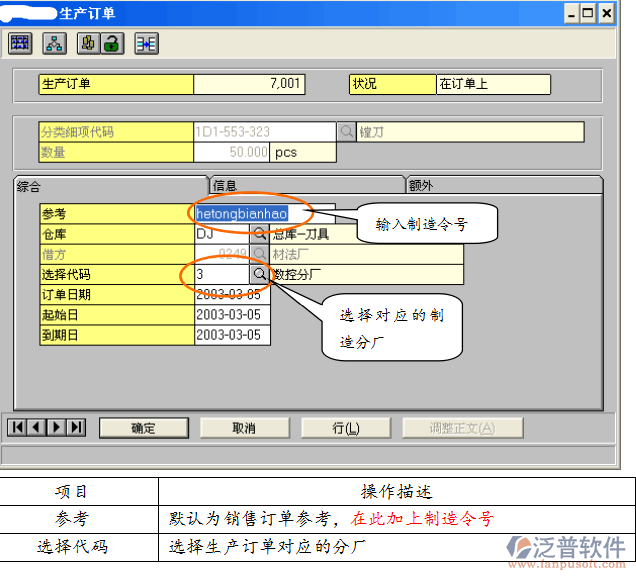Click the debit name 材法厂
Image resolution: width=636 pixels, height=580 pixels.
tap(290, 254)
